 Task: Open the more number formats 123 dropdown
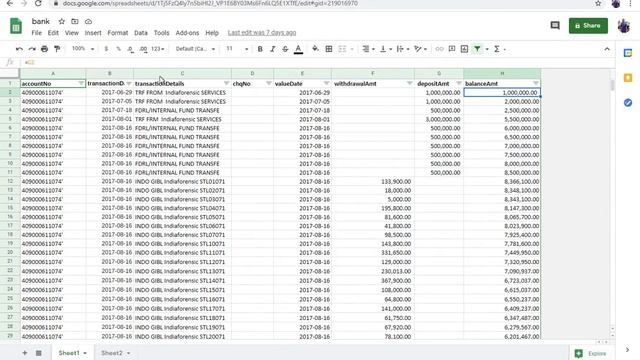[x=158, y=49]
